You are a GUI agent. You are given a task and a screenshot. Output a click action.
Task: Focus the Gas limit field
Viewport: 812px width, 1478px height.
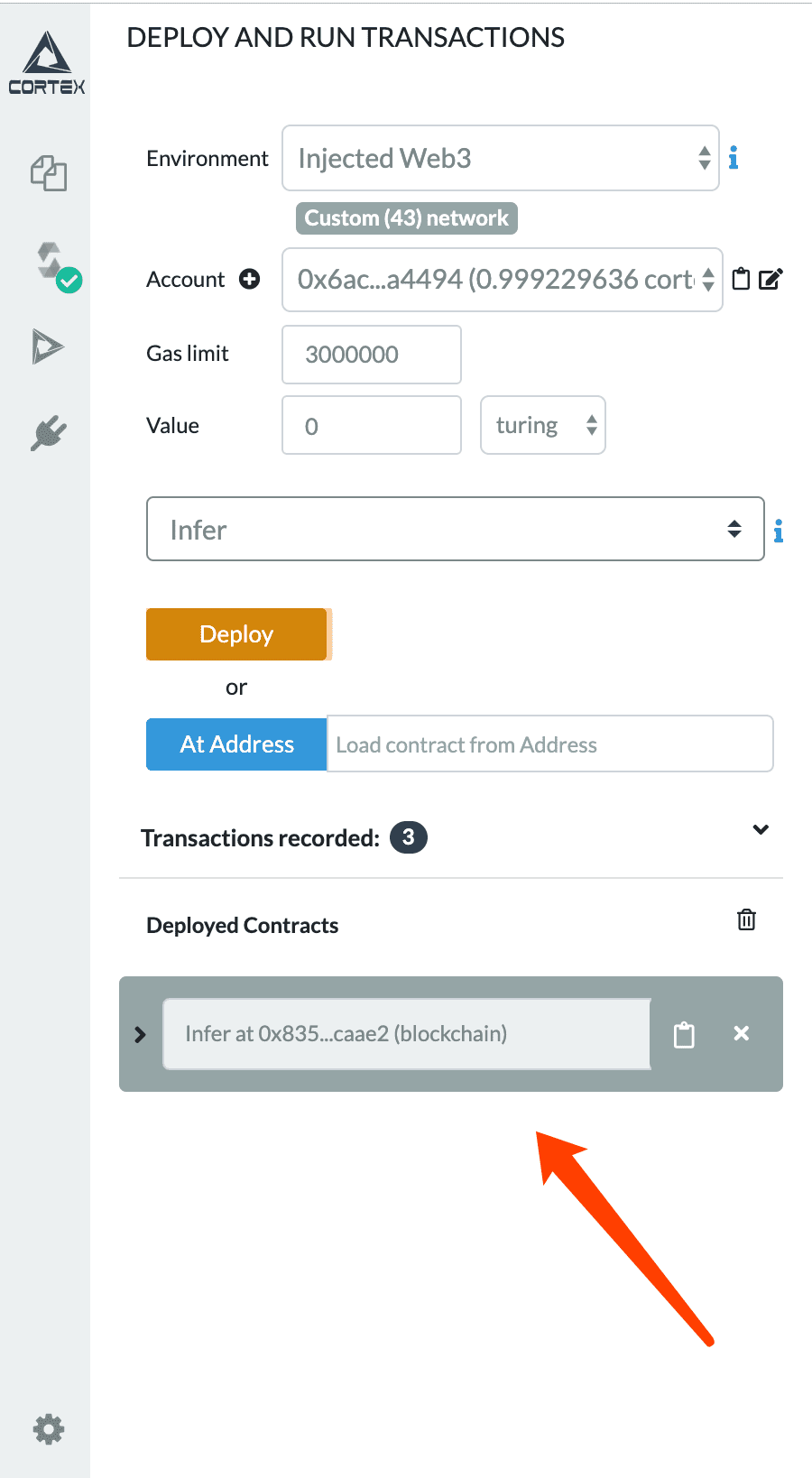(372, 355)
